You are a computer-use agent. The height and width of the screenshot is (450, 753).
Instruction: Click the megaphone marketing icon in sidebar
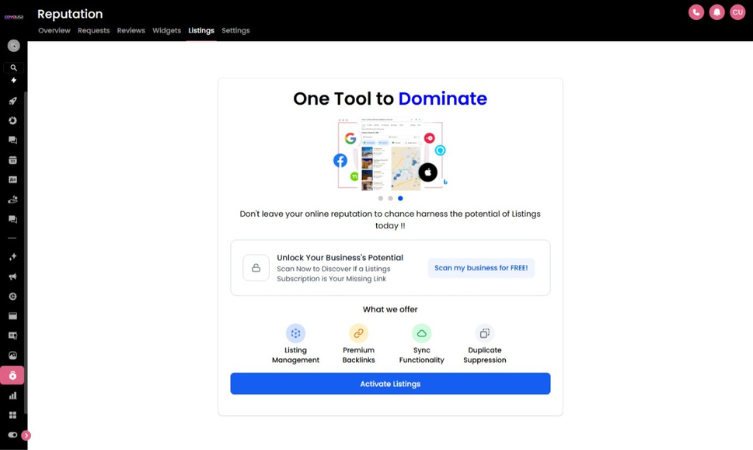click(13, 277)
